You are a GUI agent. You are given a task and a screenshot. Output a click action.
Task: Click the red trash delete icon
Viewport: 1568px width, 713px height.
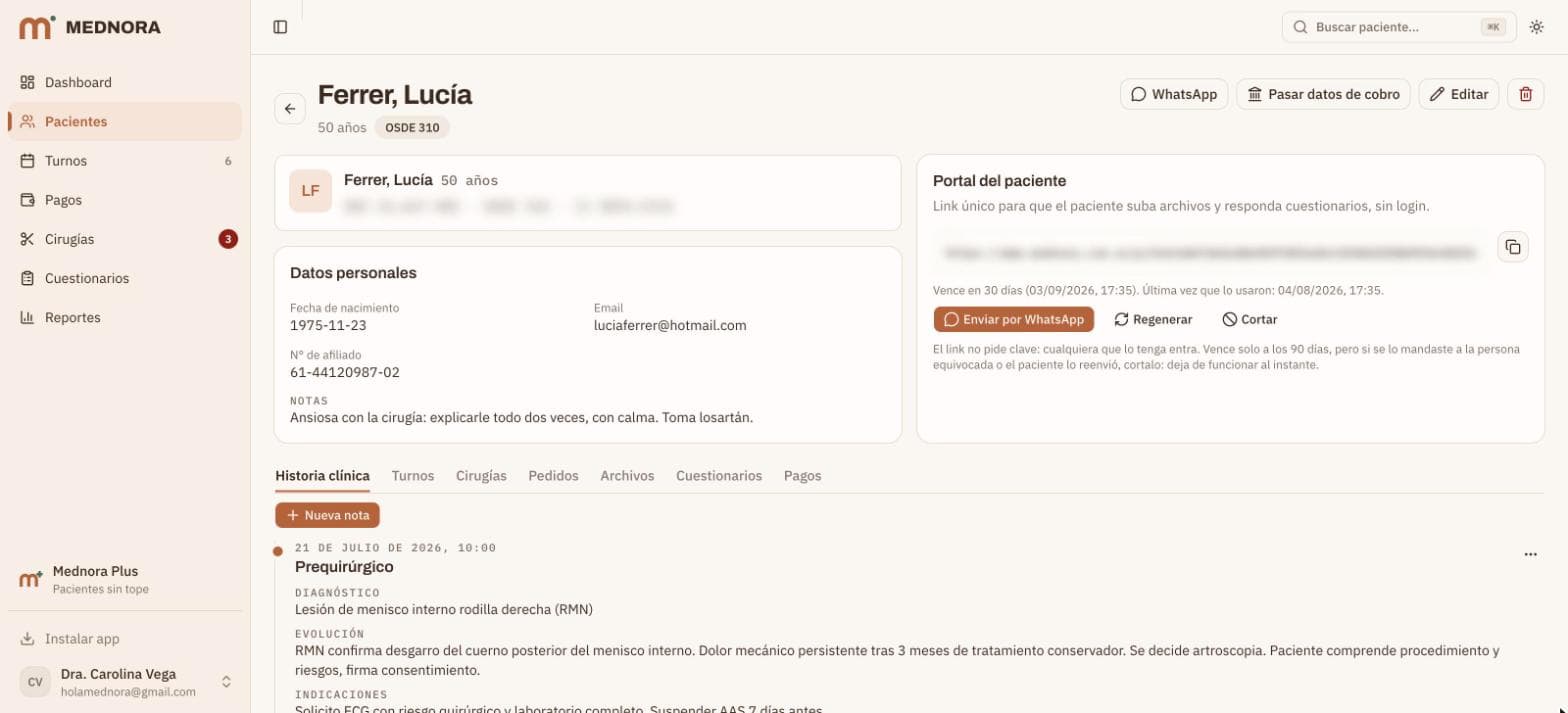(x=1526, y=94)
